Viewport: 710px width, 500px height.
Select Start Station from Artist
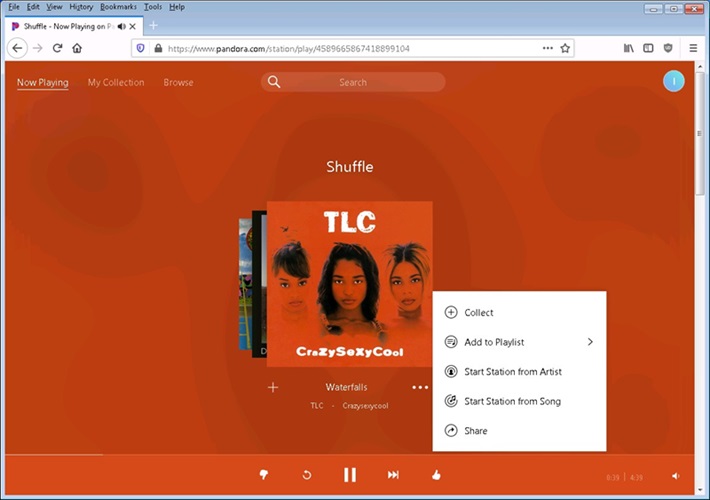pyautogui.click(x=519, y=371)
